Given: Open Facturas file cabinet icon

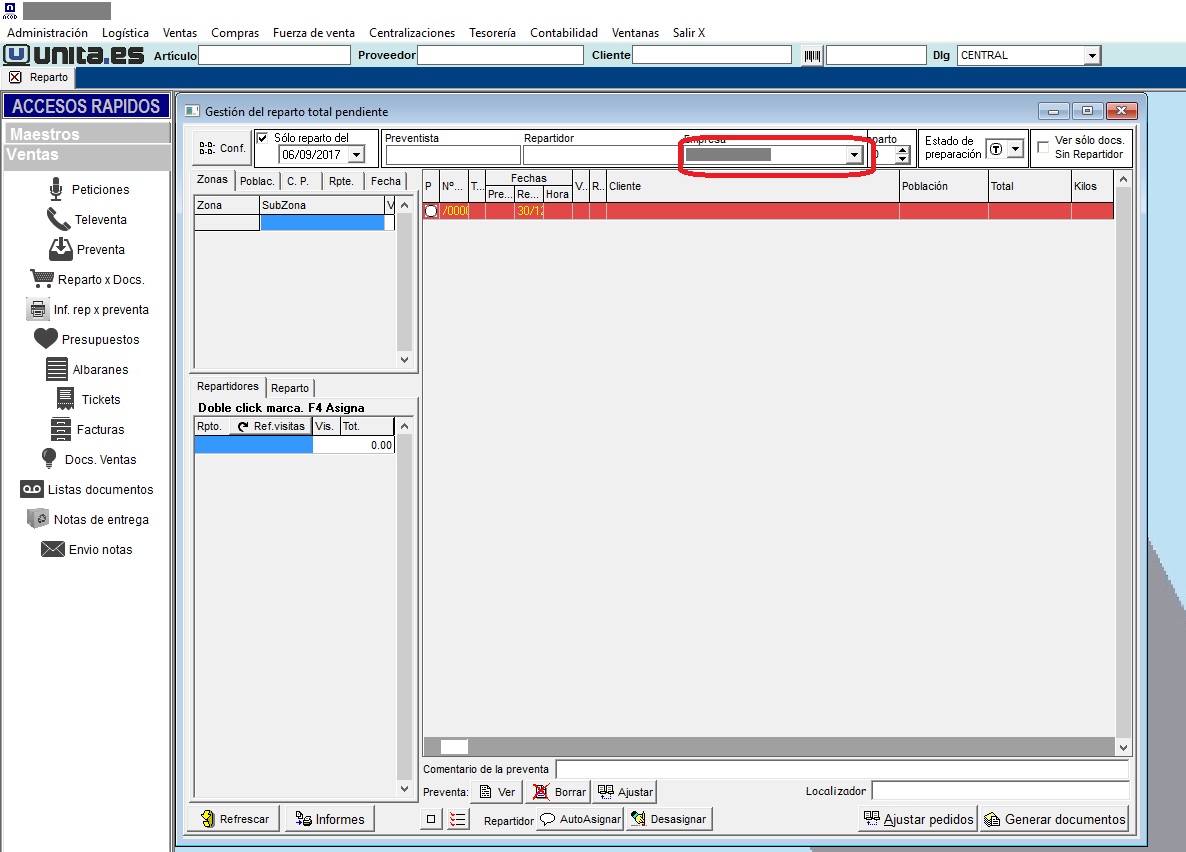Looking at the screenshot, I should [x=61, y=429].
